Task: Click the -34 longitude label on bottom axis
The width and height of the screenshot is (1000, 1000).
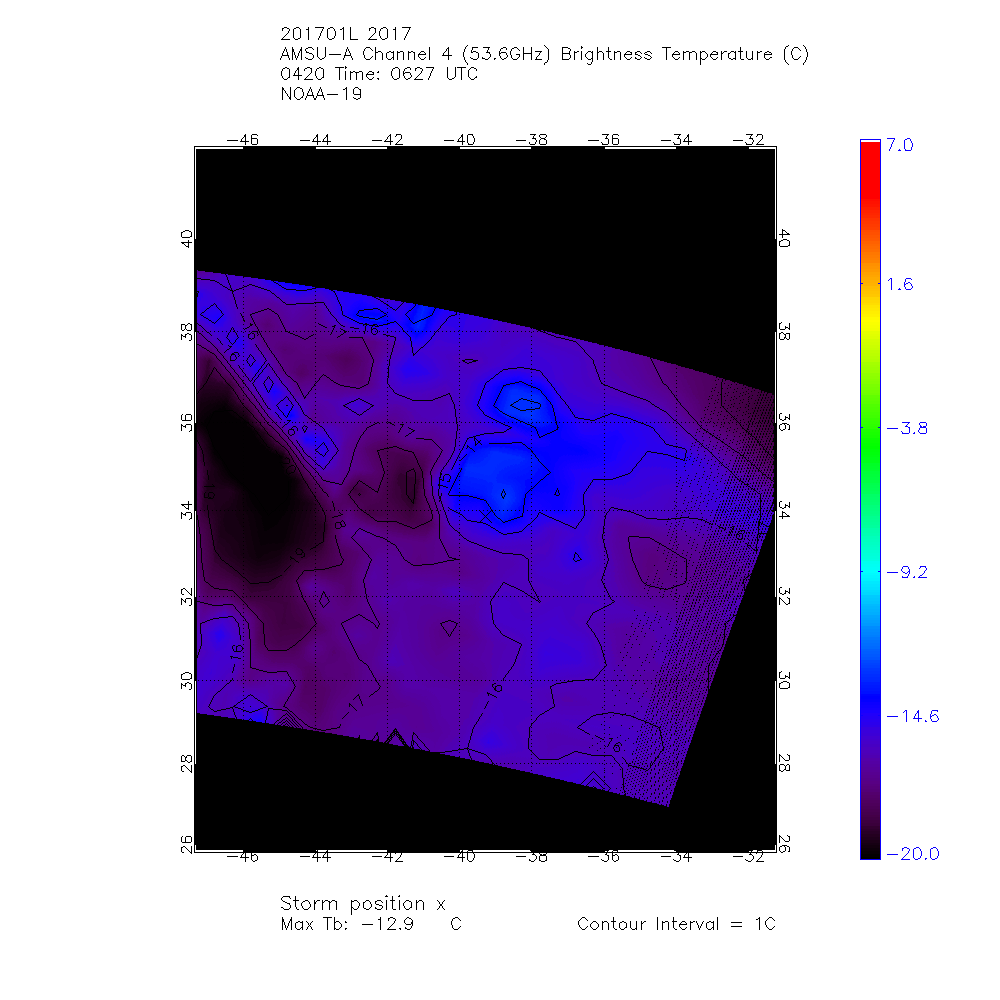Action: 678,857
